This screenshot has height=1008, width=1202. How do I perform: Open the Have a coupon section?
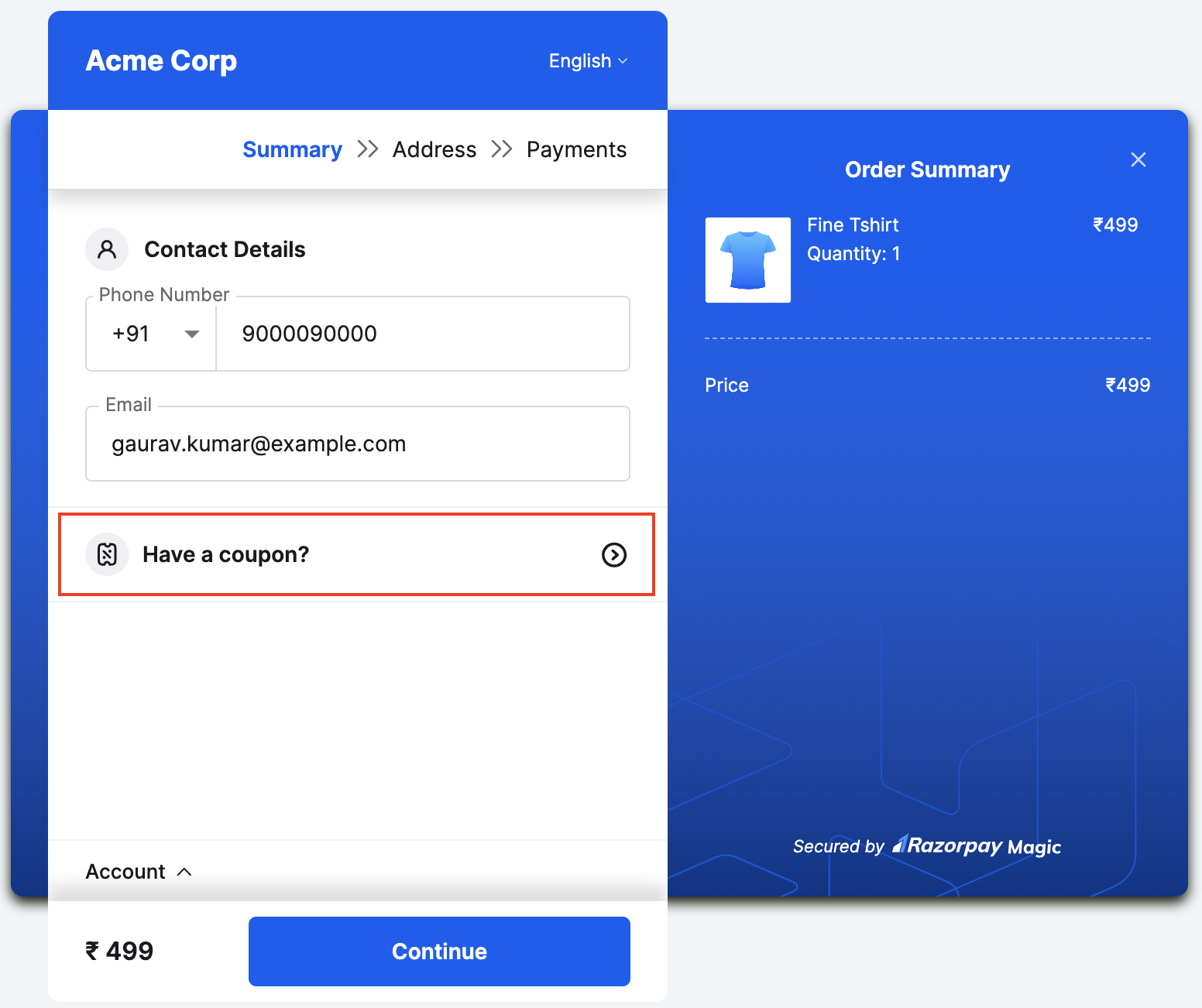[356, 554]
